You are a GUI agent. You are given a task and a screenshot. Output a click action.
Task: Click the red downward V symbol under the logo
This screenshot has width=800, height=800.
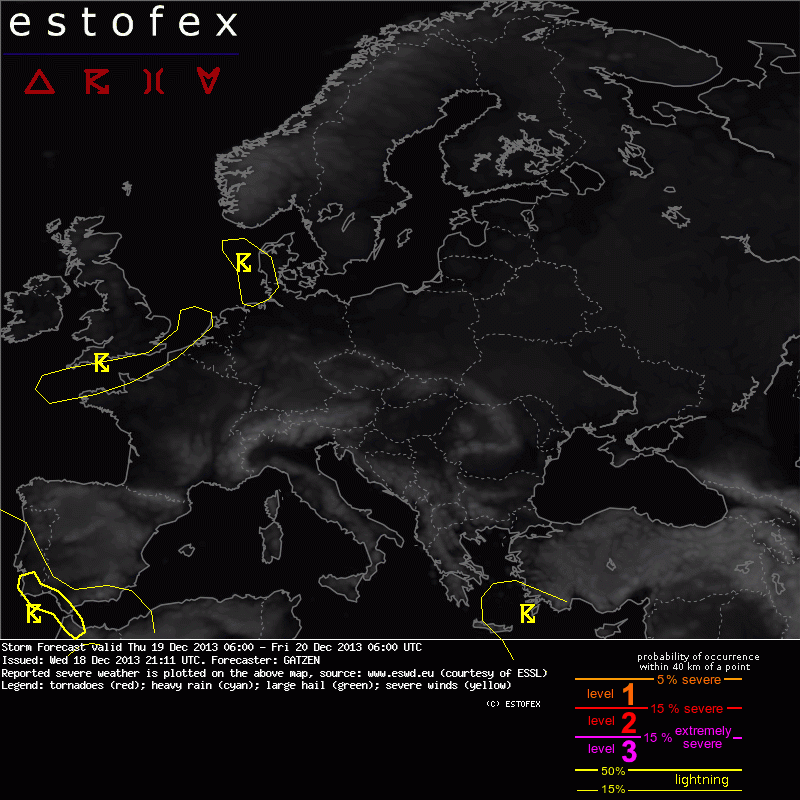pyautogui.click(x=208, y=80)
